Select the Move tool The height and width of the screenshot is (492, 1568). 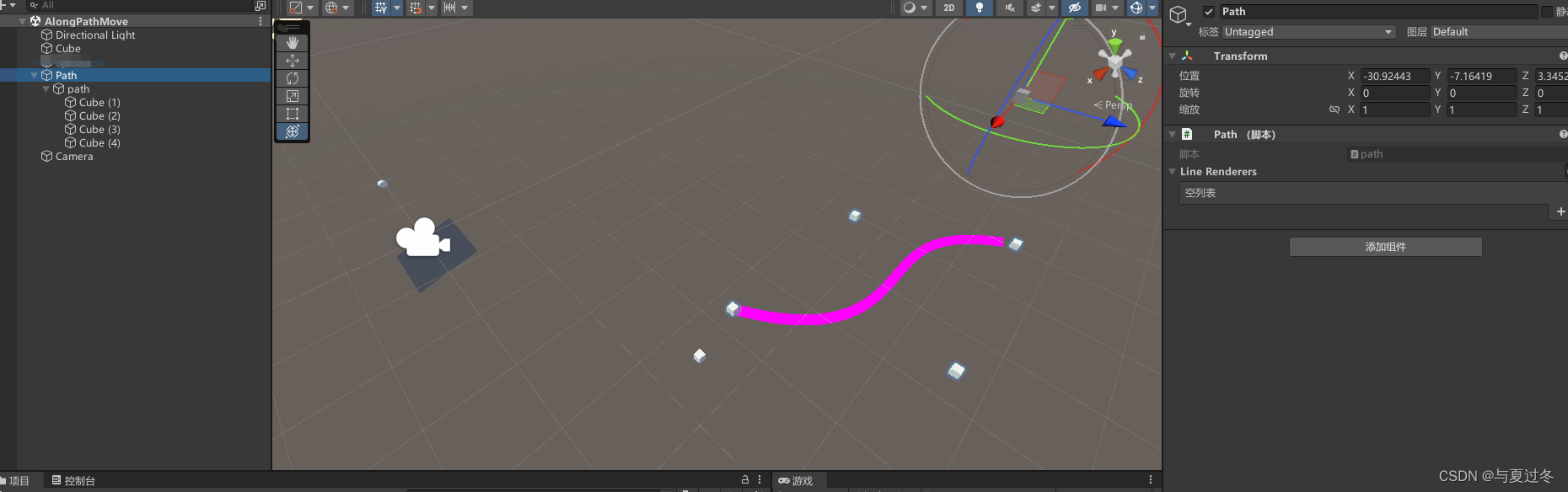click(x=293, y=61)
